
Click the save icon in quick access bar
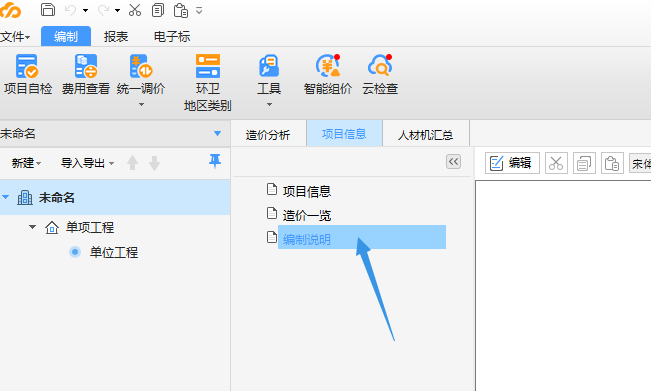(x=48, y=10)
